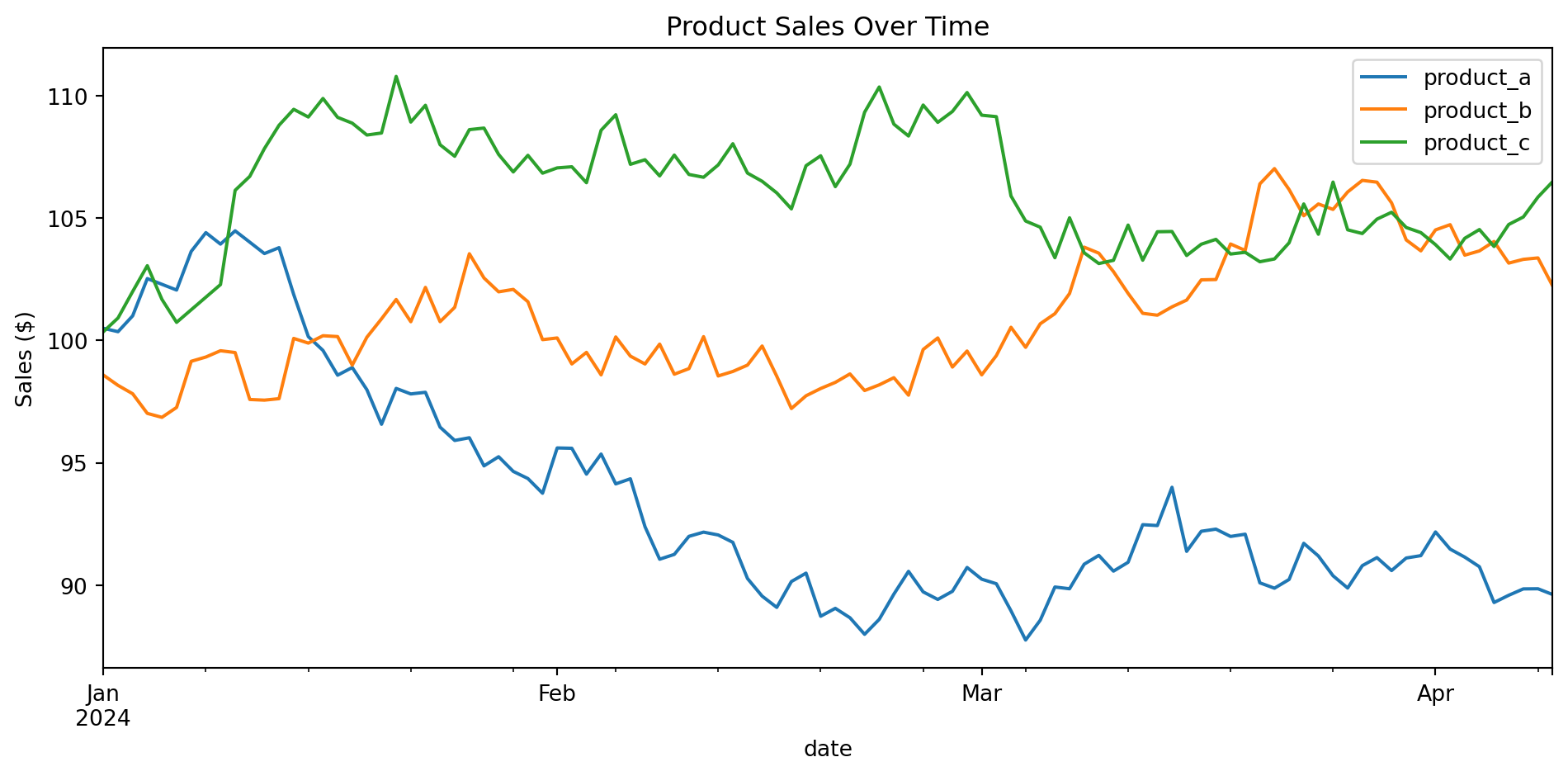Screen dimensions: 1568x776
Task: Click the Jan tick label on x-axis
Action: tap(103, 693)
